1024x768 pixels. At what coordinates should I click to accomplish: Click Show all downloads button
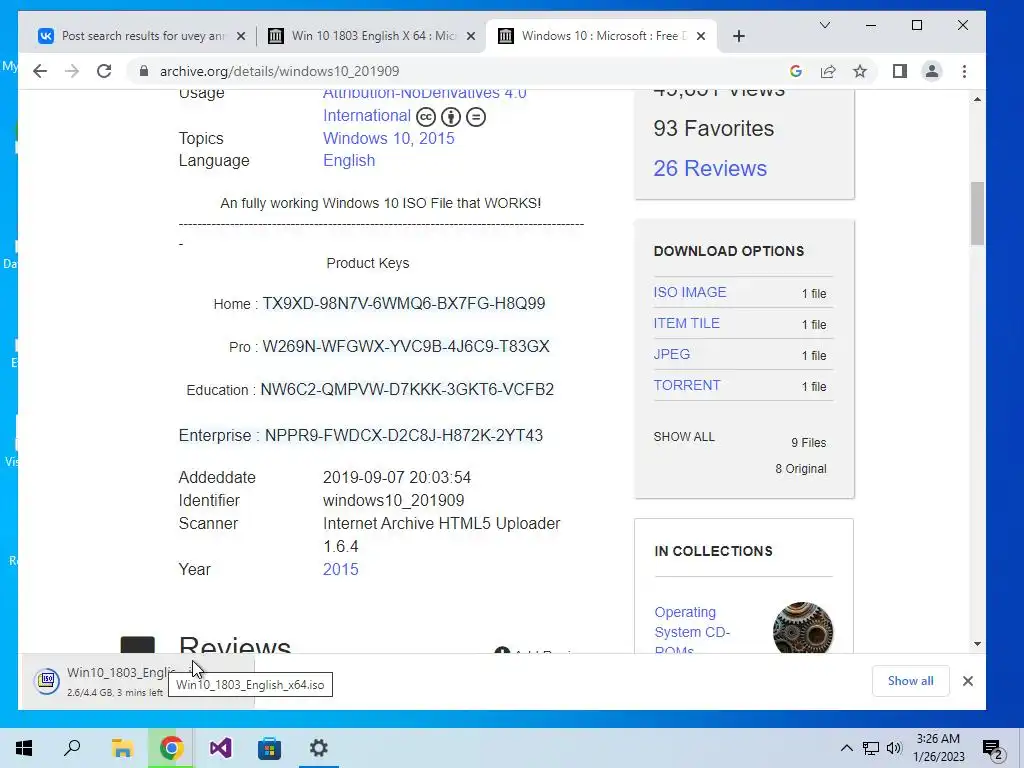click(910, 681)
